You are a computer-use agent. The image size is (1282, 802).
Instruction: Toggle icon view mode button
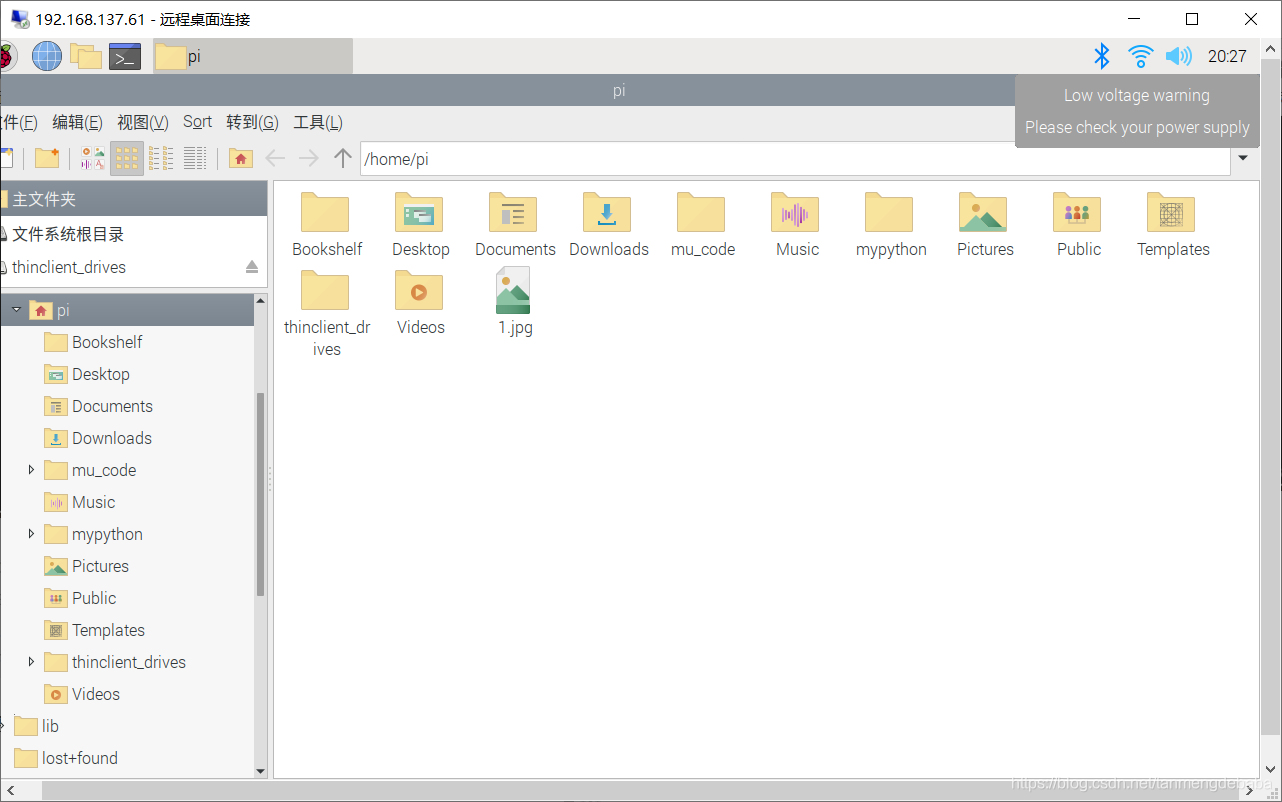[127, 158]
